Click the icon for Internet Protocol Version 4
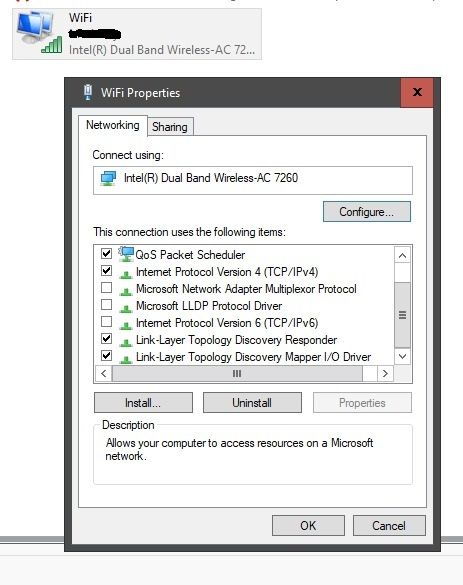Viewport: 463px width, 585px height. [126, 275]
